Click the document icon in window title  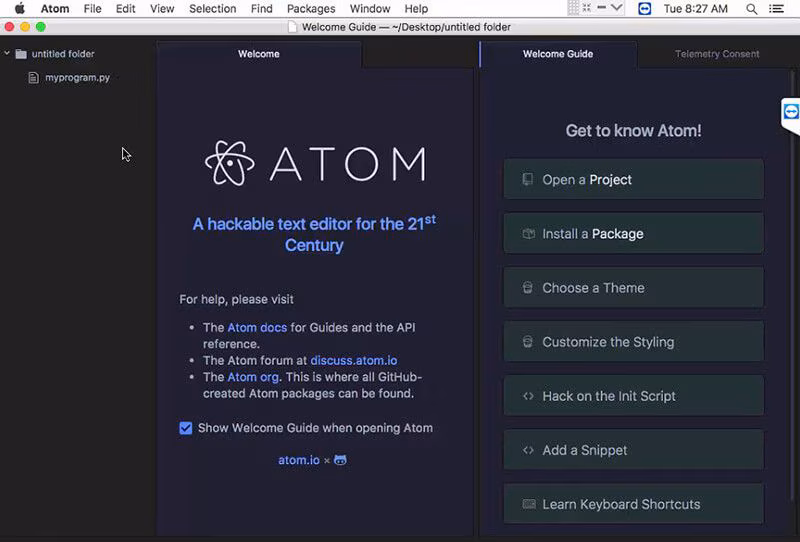click(292, 27)
